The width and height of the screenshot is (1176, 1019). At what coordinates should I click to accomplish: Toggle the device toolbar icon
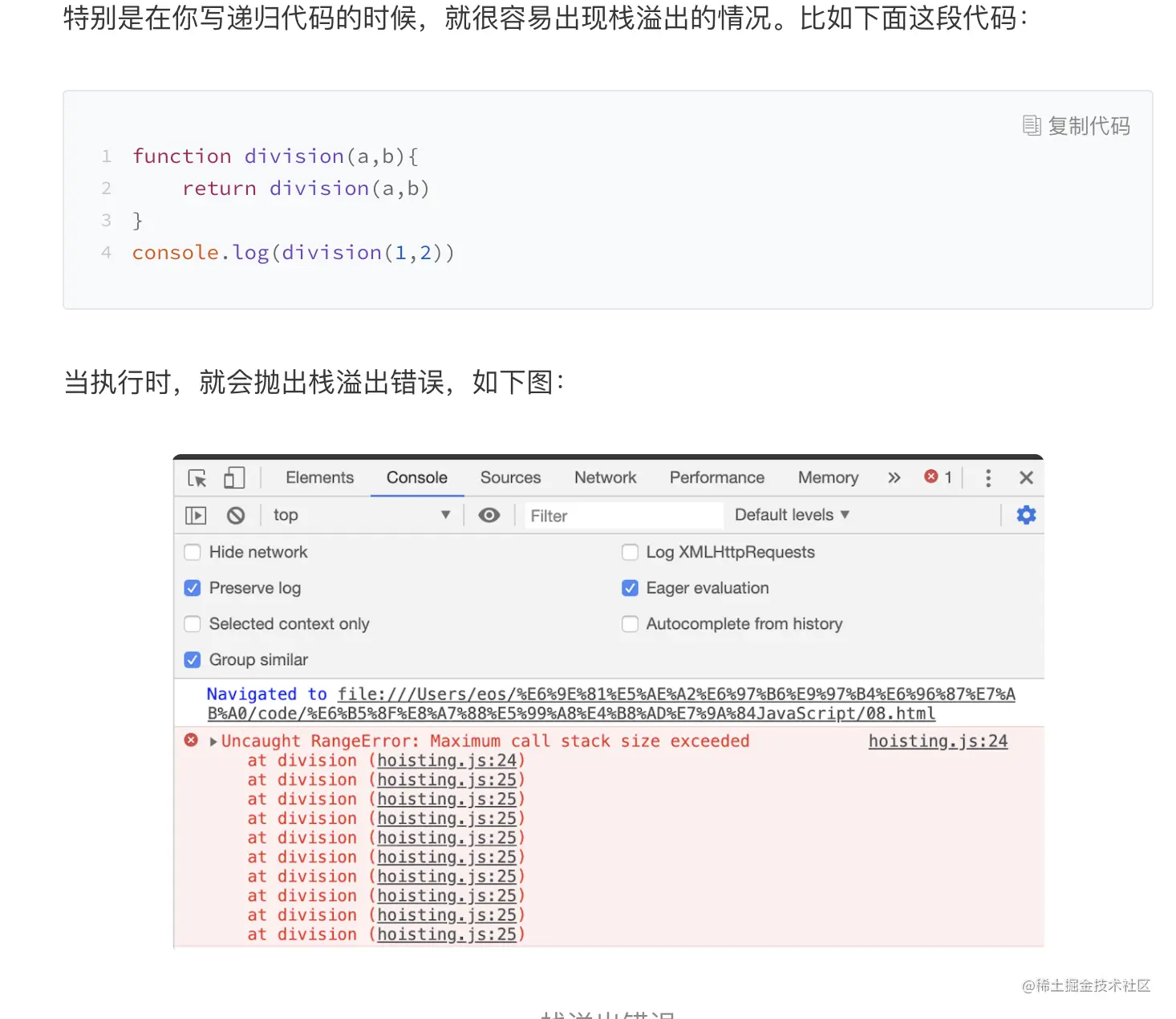233,477
